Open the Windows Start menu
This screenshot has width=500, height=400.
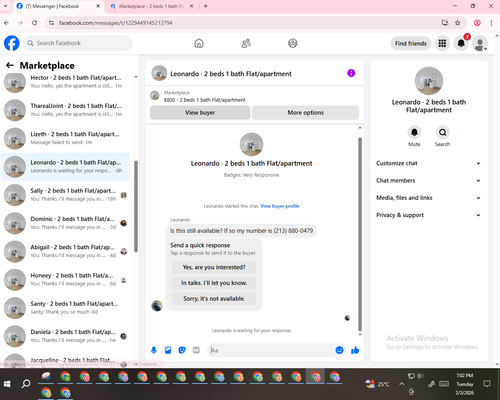point(7,384)
